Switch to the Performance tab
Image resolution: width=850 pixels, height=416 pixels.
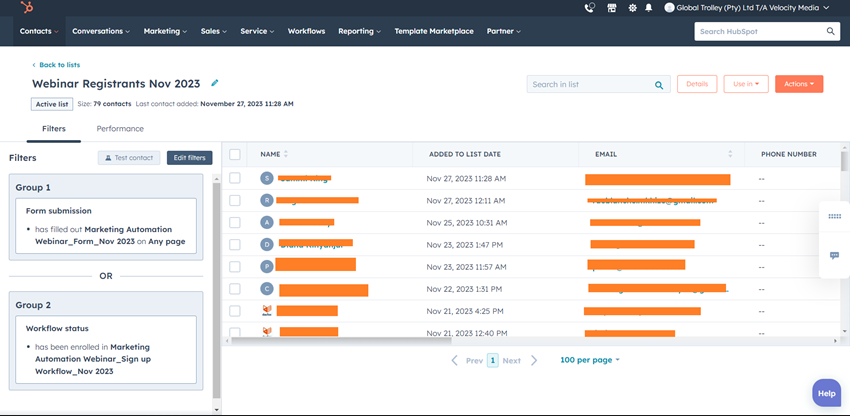pyautogui.click(x=120, y=129)
